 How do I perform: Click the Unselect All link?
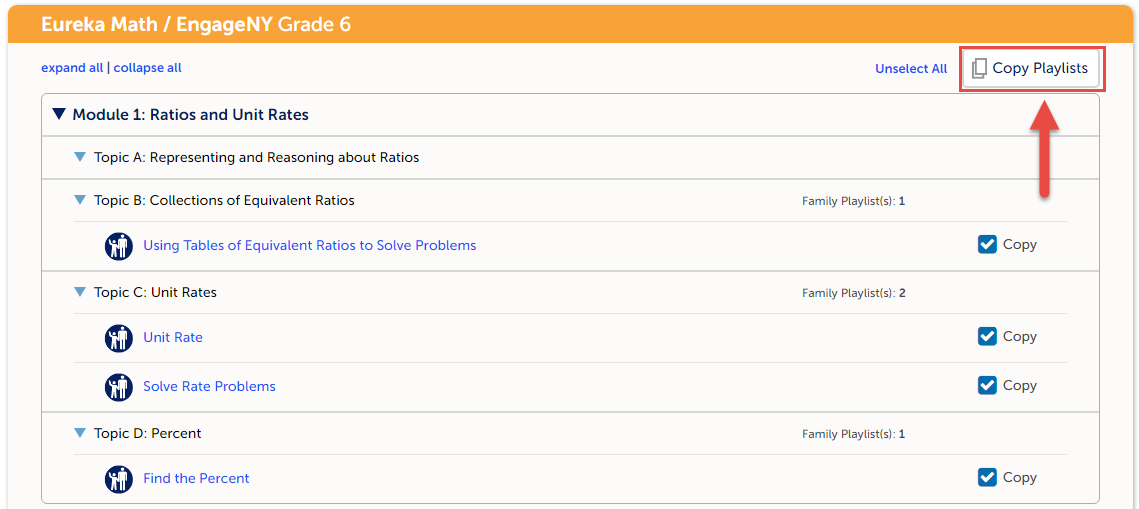point(911,69)
